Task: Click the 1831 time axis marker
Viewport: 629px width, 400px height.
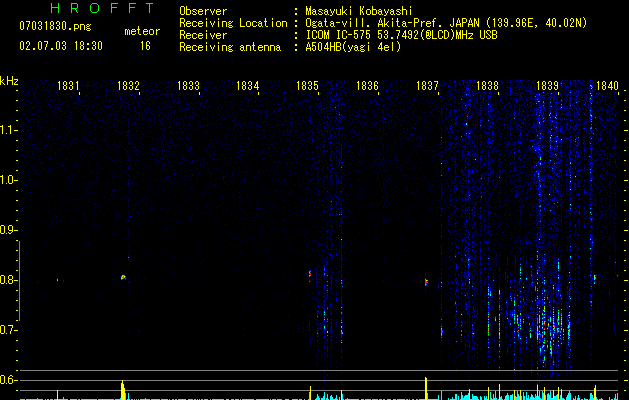Action: pyautogui.click(x=68, y=86)
